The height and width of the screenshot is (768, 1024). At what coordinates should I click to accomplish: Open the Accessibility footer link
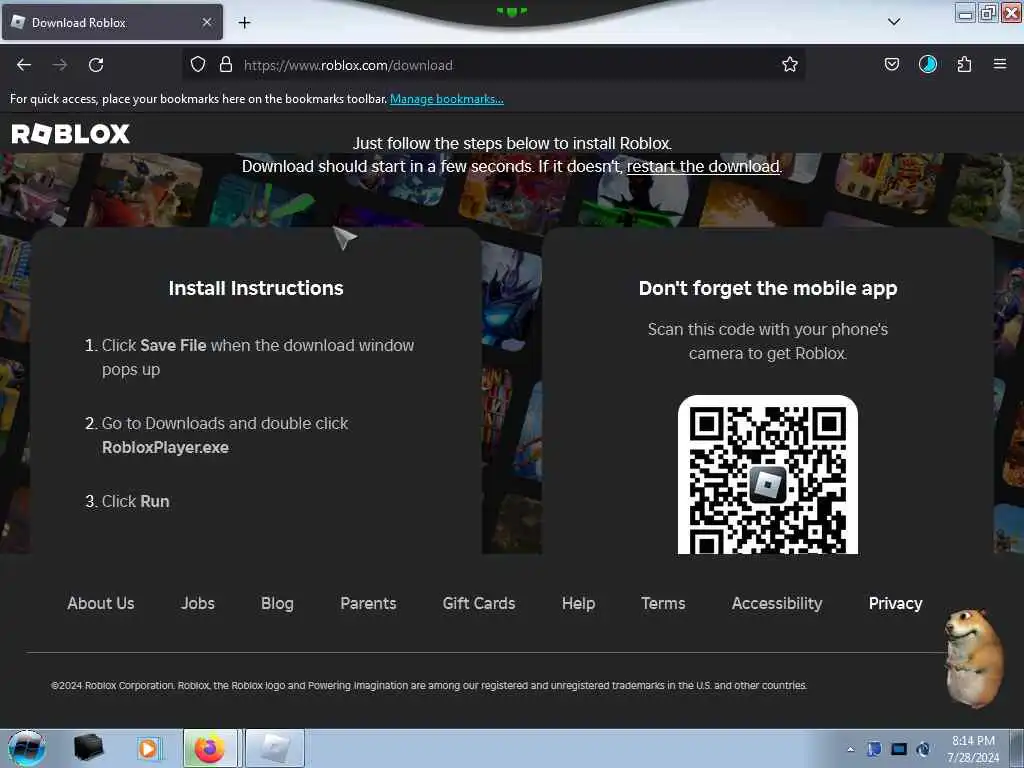coord(776,603)
